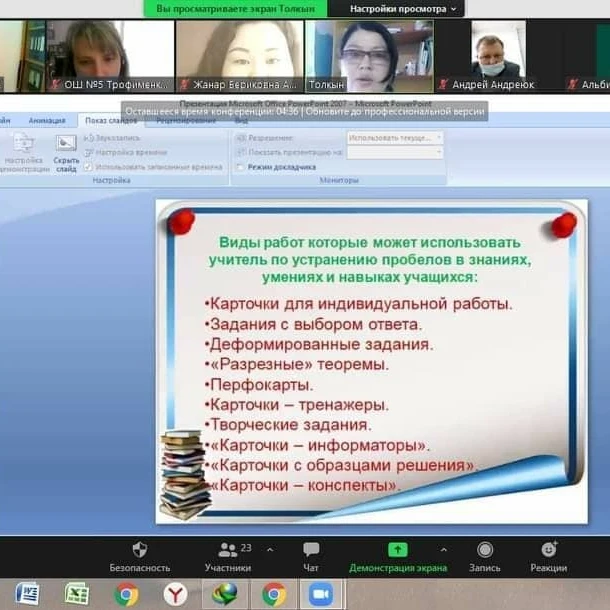Viewport: 610px width, 610px height.
Task: Select the Андрей Андреюк video thumbnail
Action: tap(499, 56)
